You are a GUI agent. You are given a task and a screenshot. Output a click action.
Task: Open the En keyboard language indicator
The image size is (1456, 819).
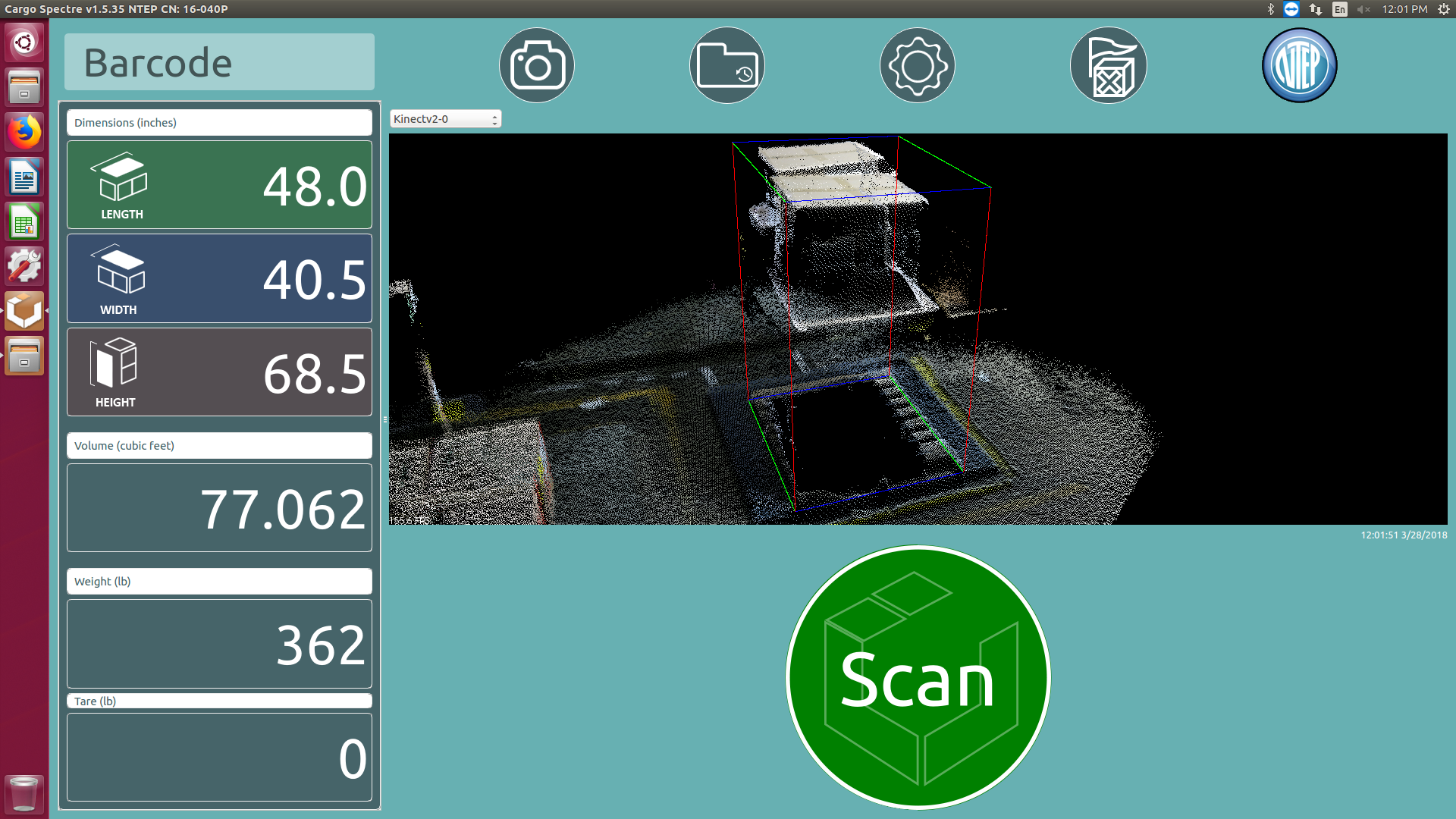coord(1340,9)
